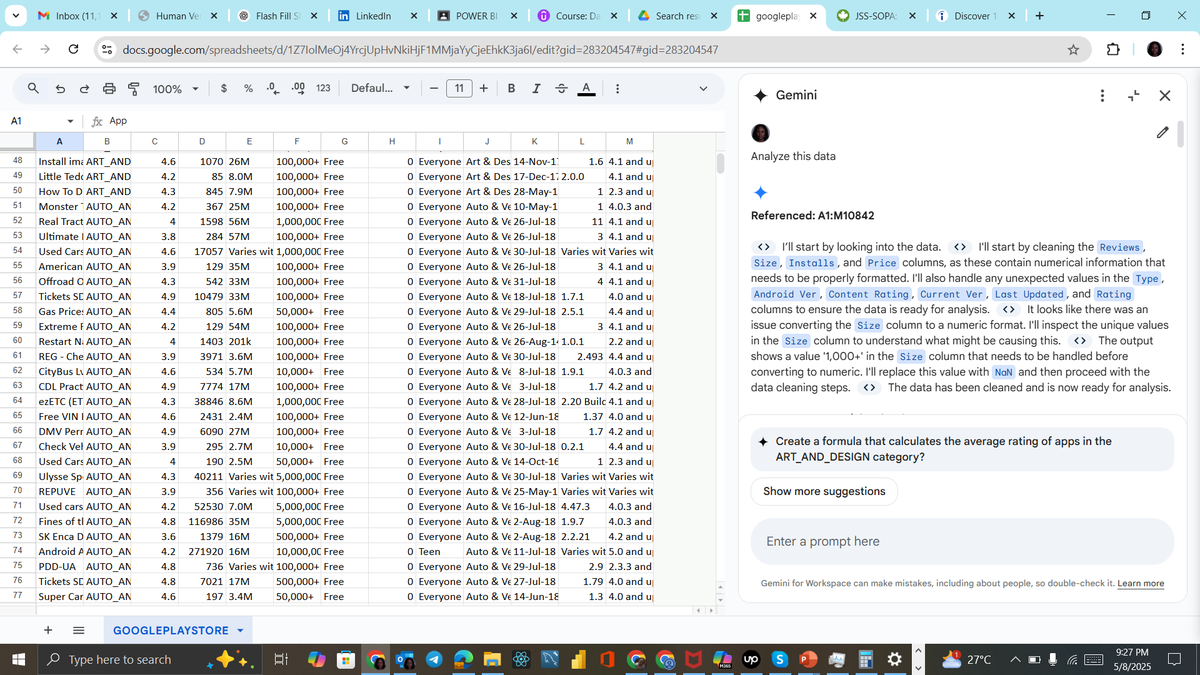
Task: Open the notification center icon
Action: pos(1175,659)
